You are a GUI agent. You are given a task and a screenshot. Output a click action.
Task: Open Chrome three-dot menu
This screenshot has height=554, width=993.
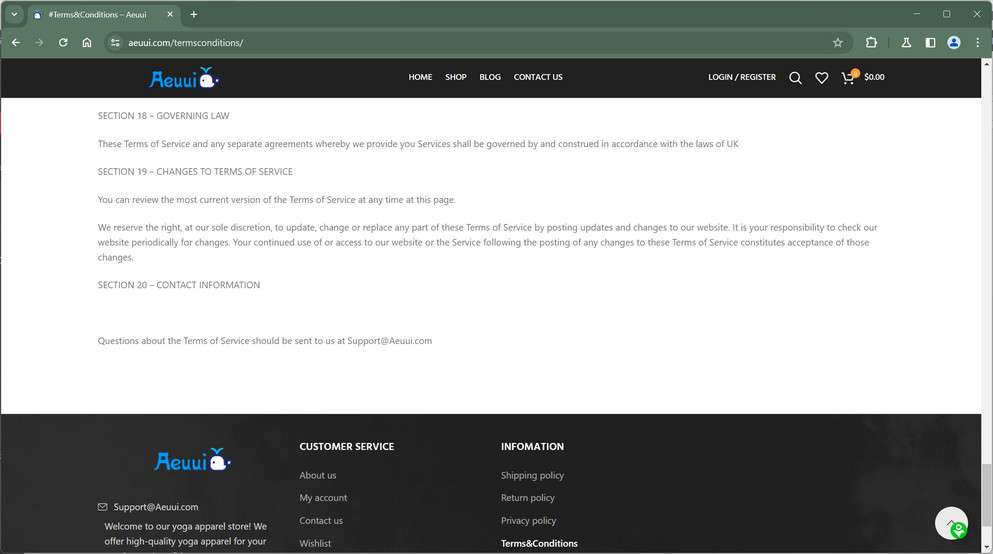[978, 42]
